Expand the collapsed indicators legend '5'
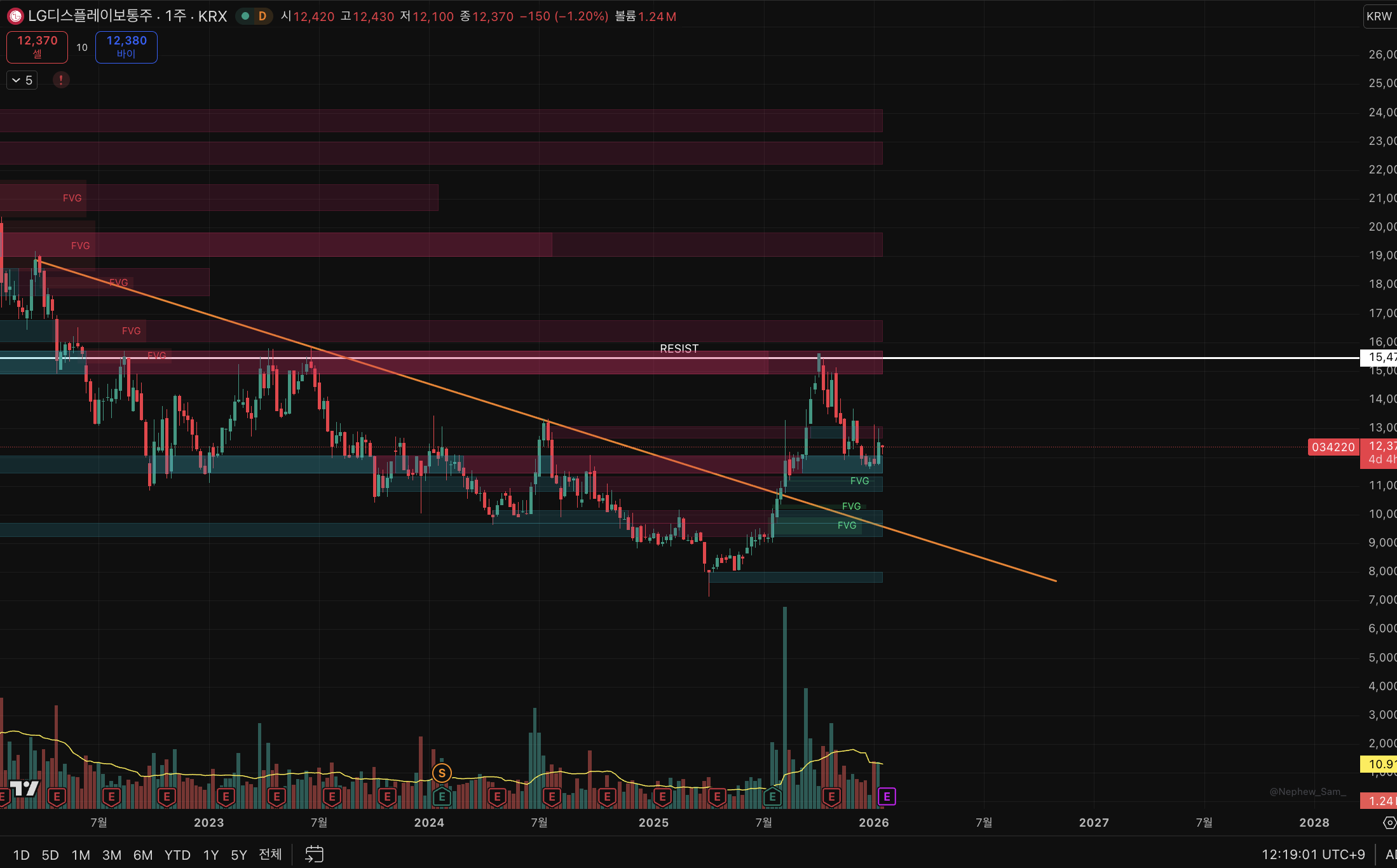Image resolution: width=1397 pixels, height=868 pixels. coord(22,80)
